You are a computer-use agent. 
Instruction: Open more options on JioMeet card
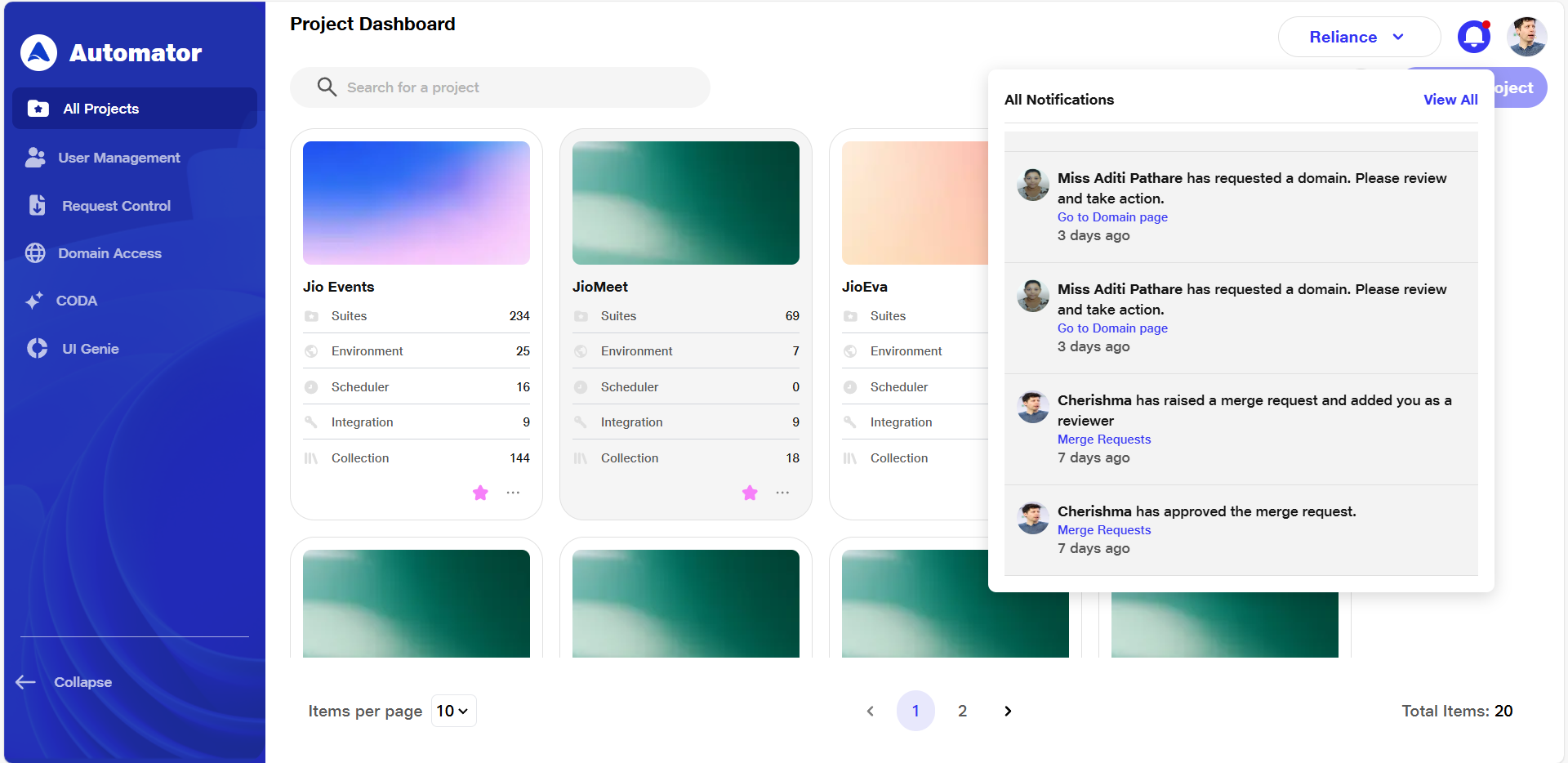click(x=782, y=493)
